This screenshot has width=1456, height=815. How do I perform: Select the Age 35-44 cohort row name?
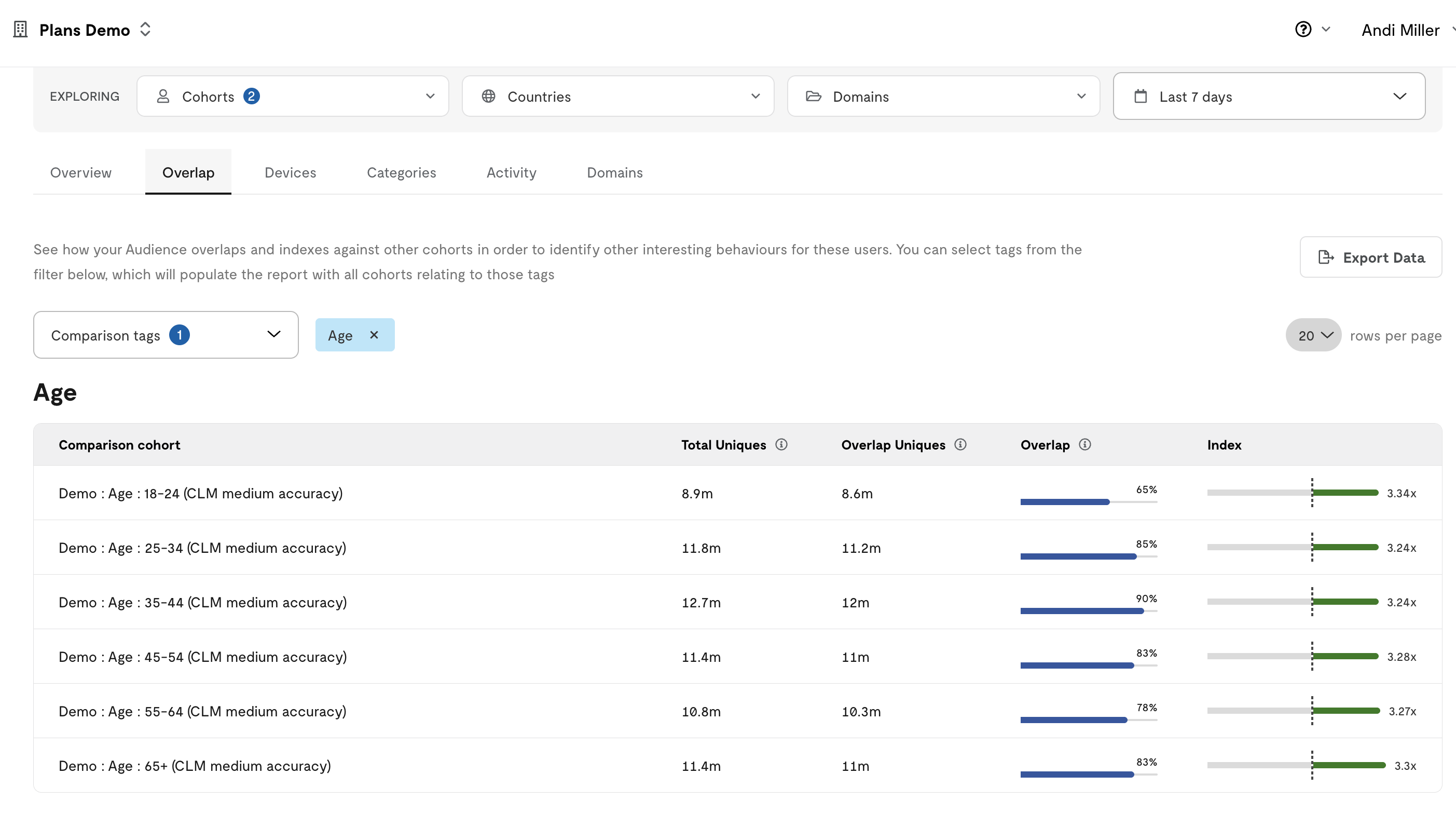click(x=203, y=602)
